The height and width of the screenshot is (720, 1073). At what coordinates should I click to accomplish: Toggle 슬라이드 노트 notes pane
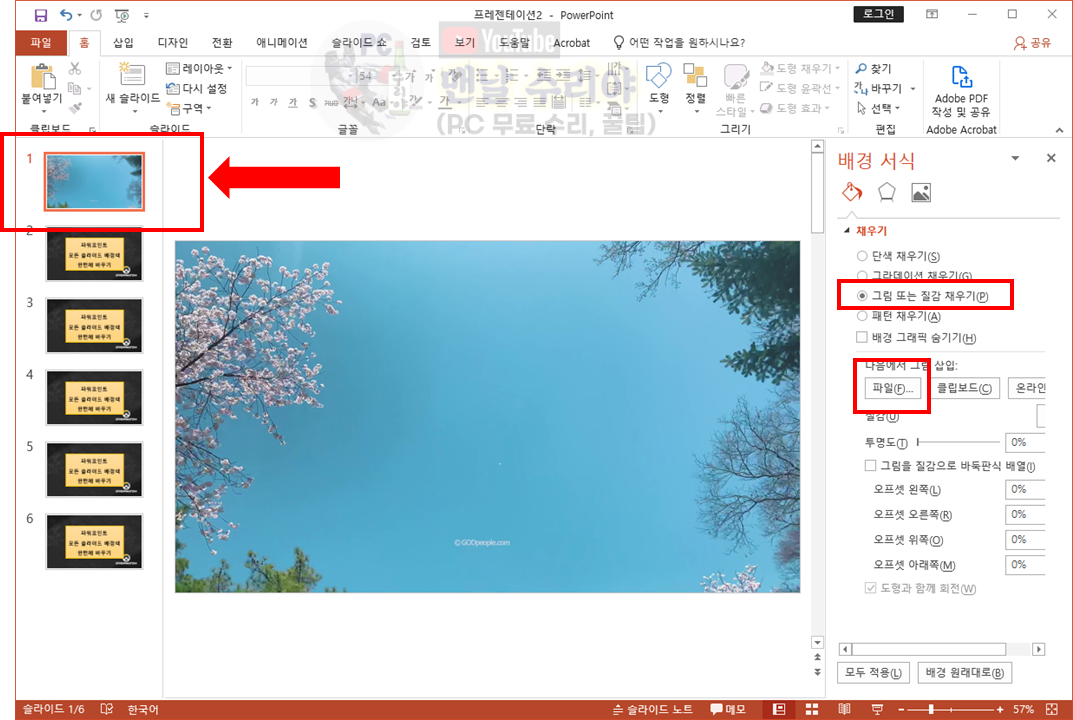(652, 709)
